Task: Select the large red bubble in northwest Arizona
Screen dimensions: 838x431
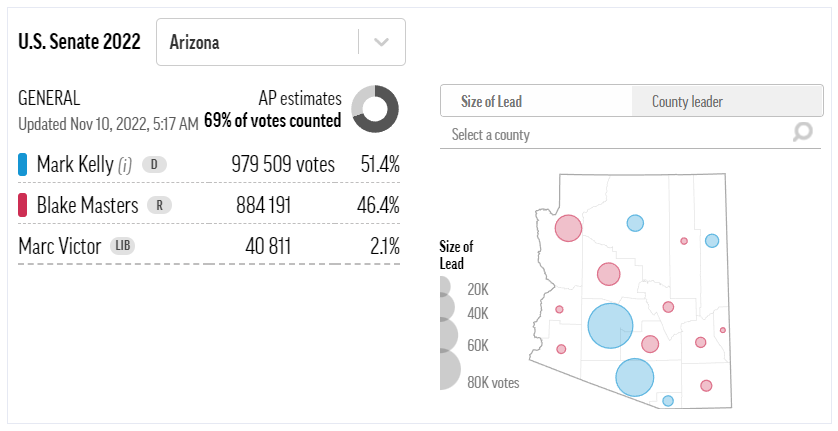Action: tap(568, 229)
